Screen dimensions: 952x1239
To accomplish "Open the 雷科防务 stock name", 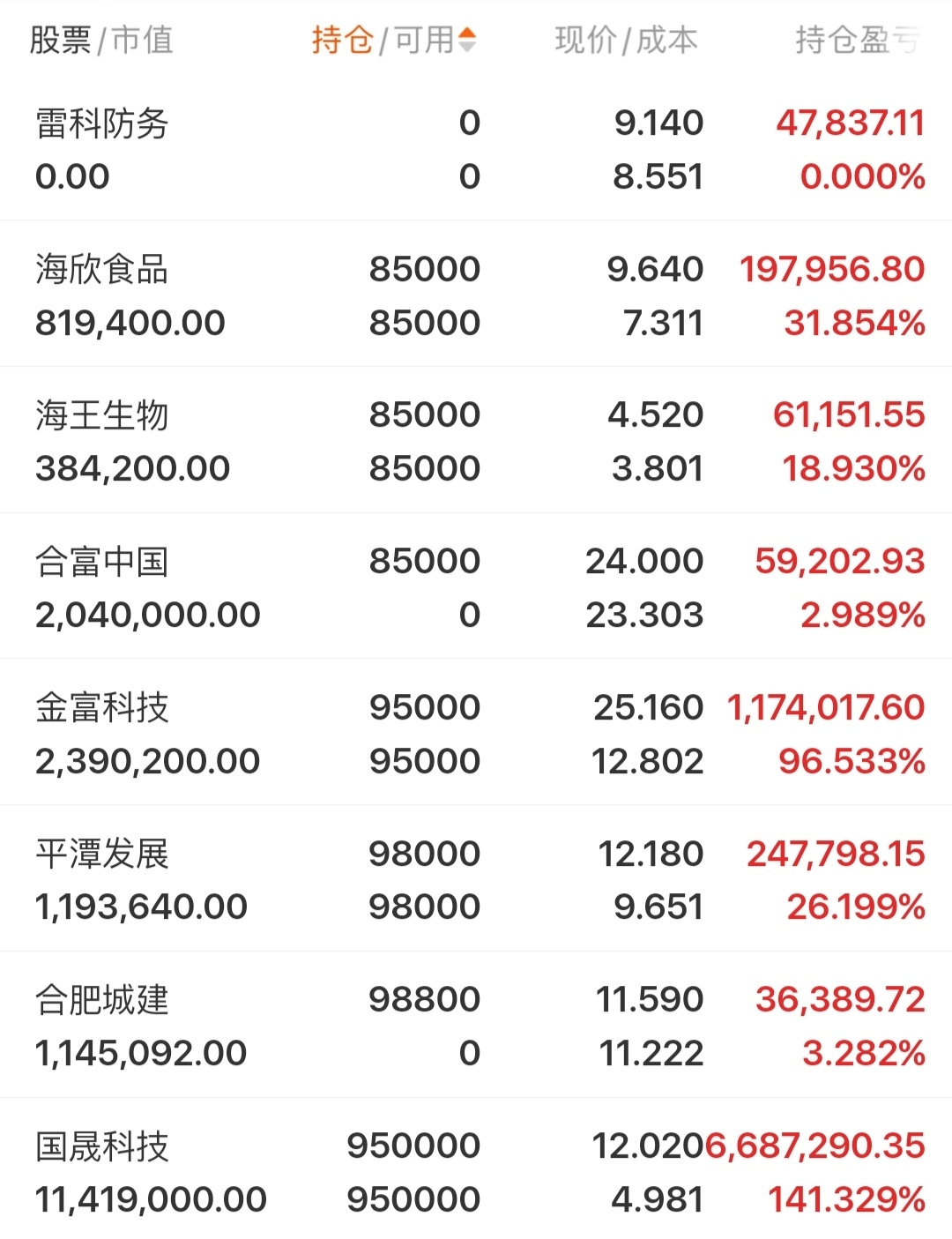I will 102,123.
